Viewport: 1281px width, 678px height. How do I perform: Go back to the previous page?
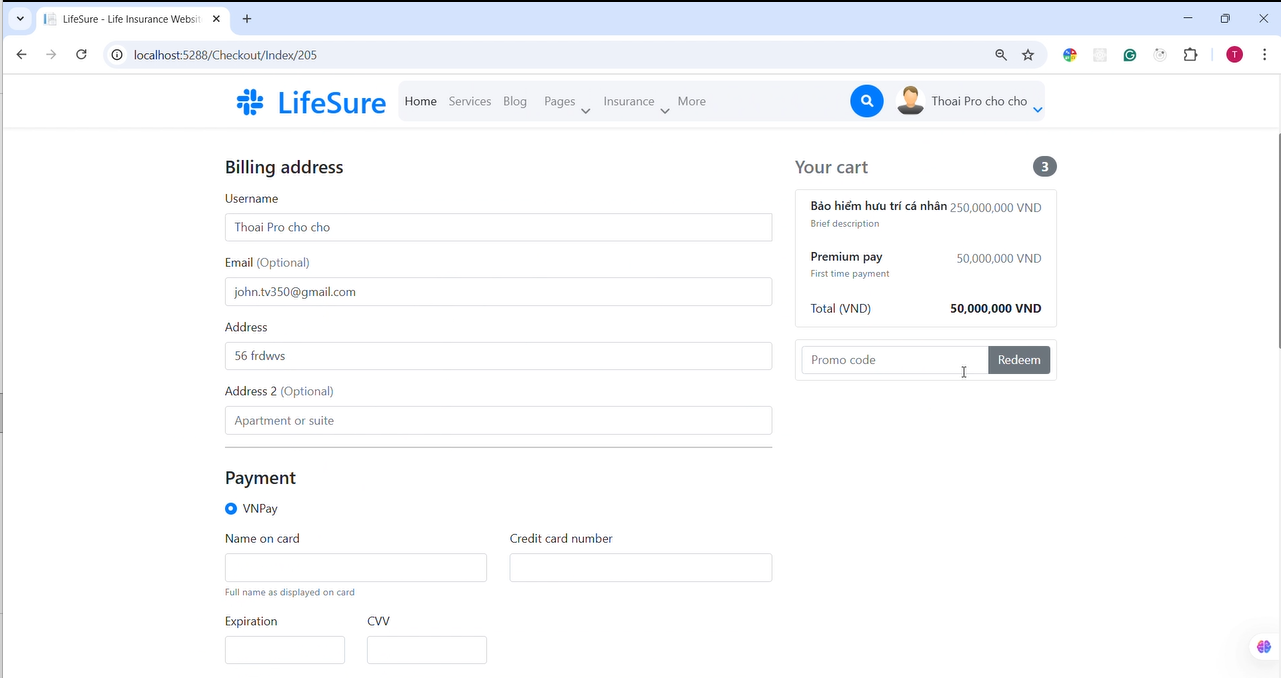(x=21, y=55)
